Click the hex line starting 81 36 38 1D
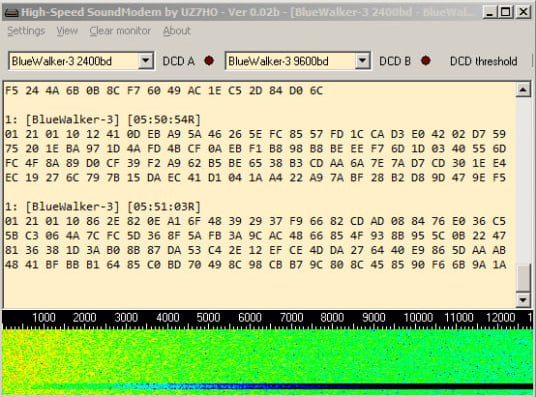 255,250
